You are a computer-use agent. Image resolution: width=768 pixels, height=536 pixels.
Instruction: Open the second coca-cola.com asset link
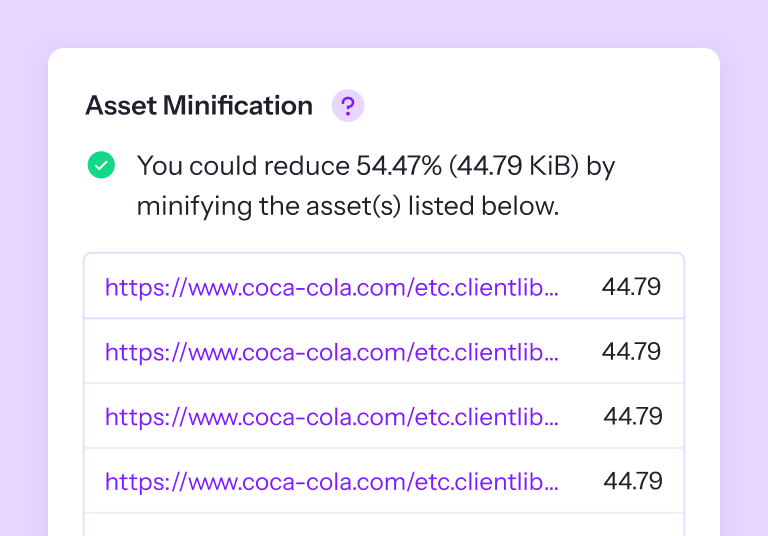332,352
